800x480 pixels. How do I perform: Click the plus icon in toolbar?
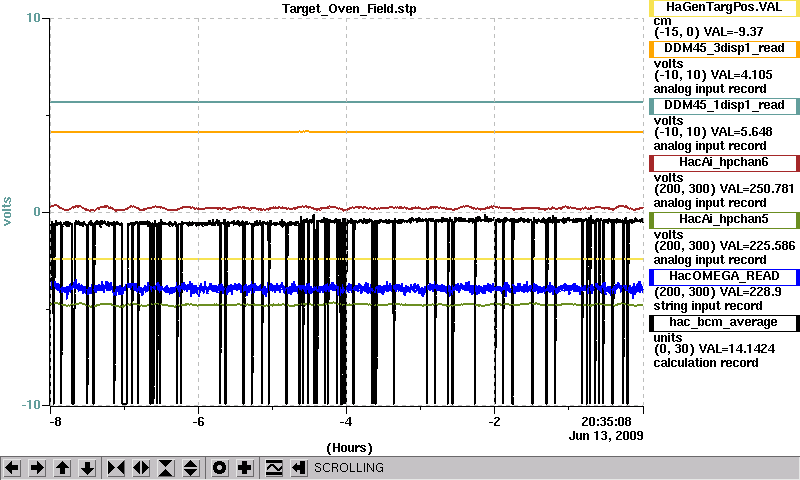point(245,468)
